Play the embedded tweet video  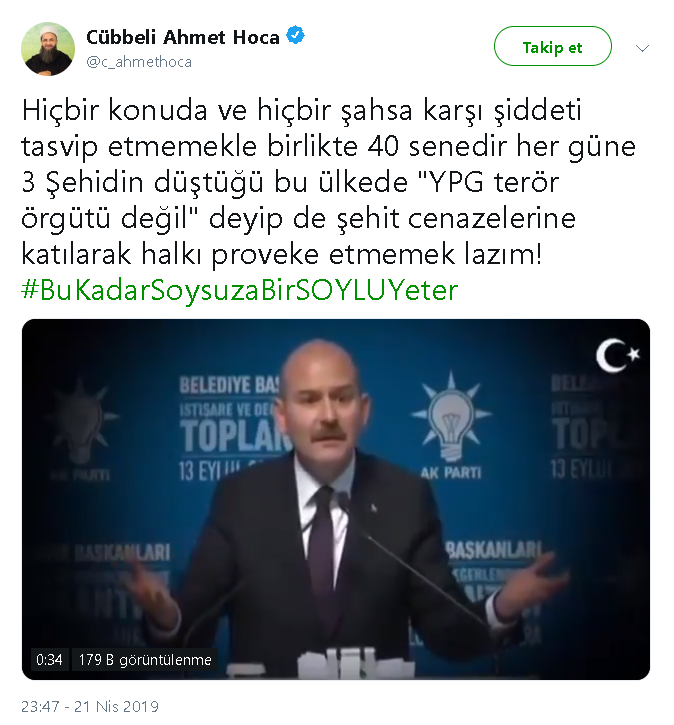(336, 499)
